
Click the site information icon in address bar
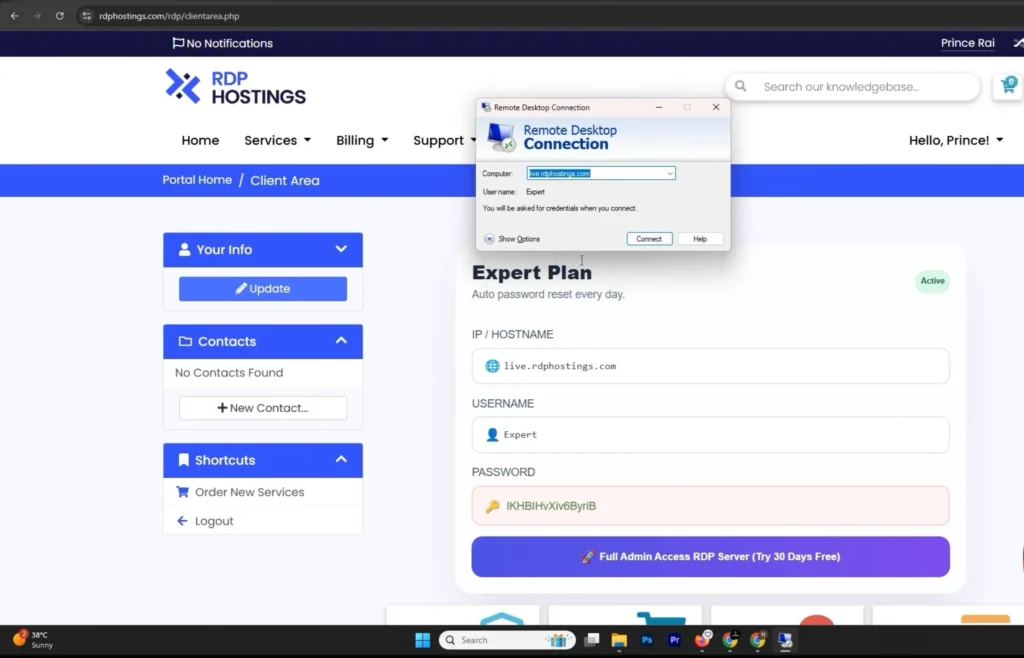click(86, 16)
